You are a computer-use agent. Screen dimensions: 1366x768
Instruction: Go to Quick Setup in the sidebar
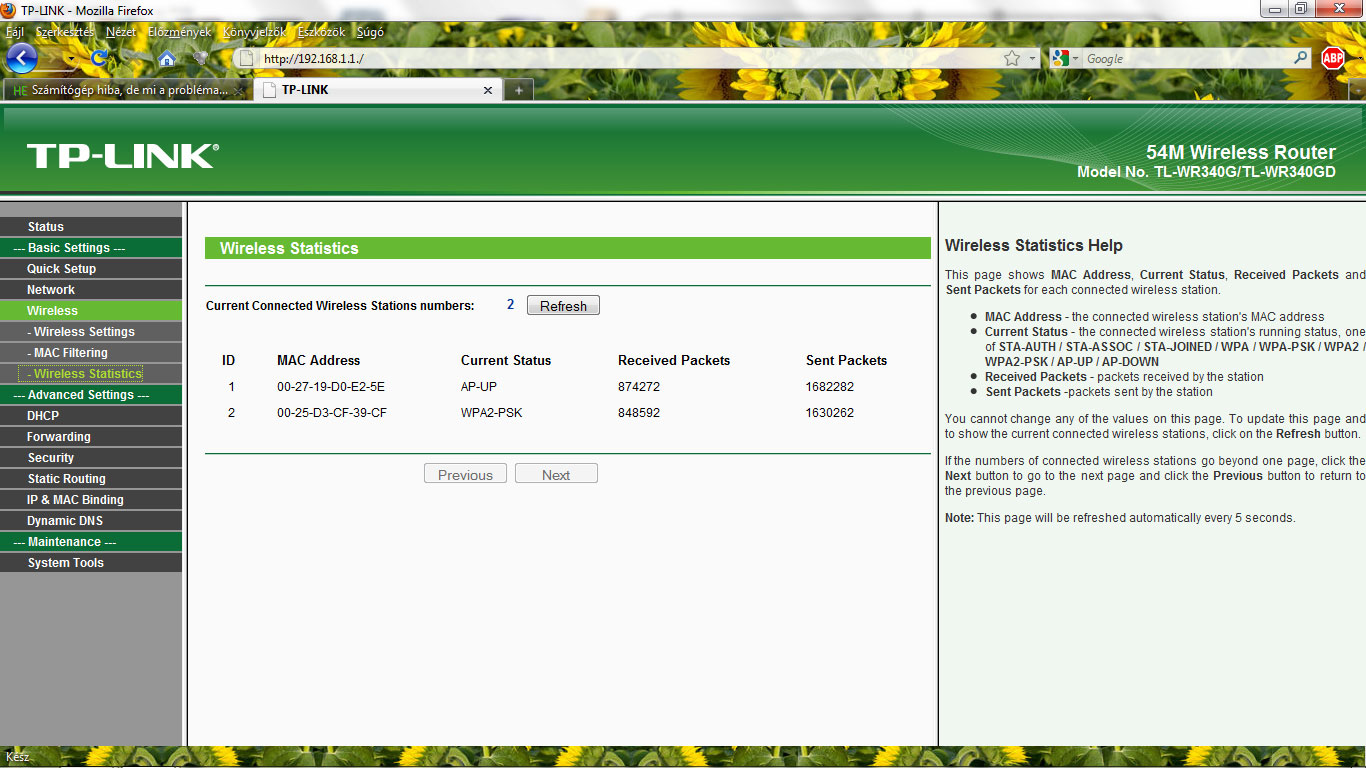91,269
